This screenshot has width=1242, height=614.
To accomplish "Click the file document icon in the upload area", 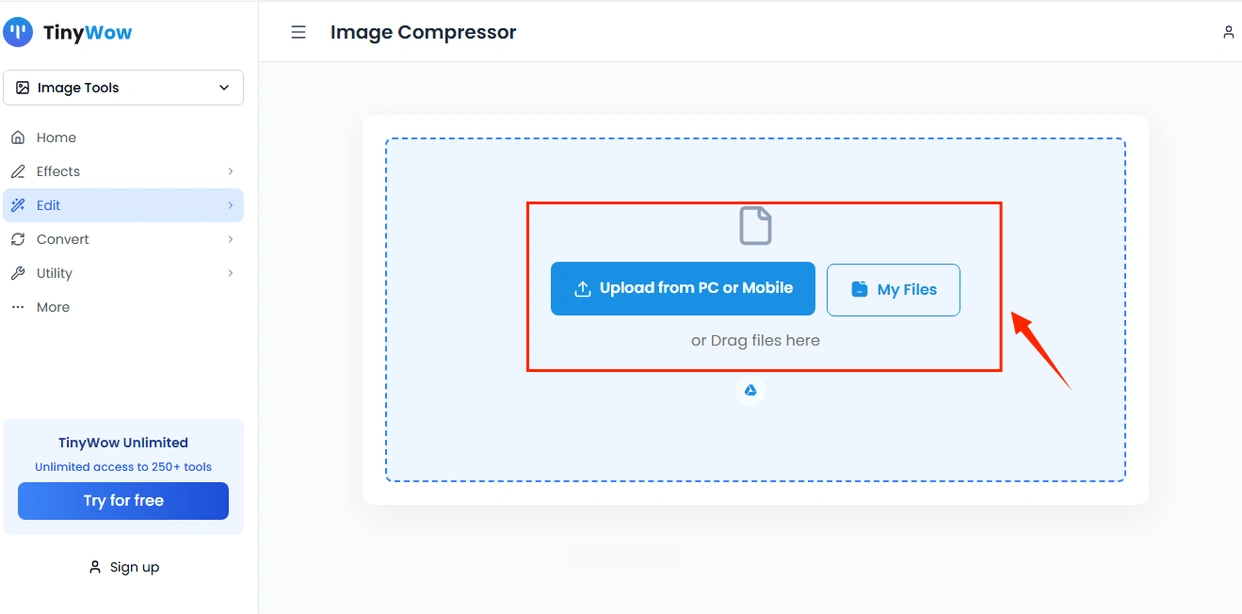I will pyautogui.click(x=755, y=226).
